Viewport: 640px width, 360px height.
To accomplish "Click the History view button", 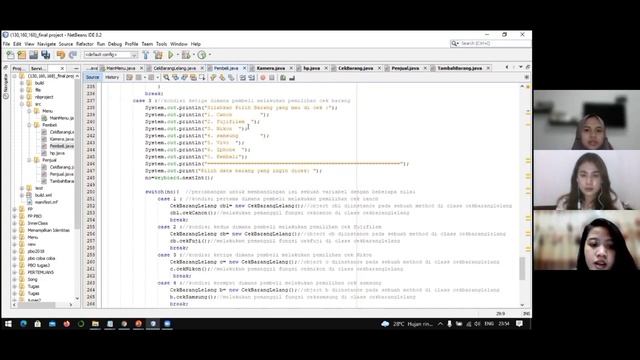I will click(x=112, y=77).
